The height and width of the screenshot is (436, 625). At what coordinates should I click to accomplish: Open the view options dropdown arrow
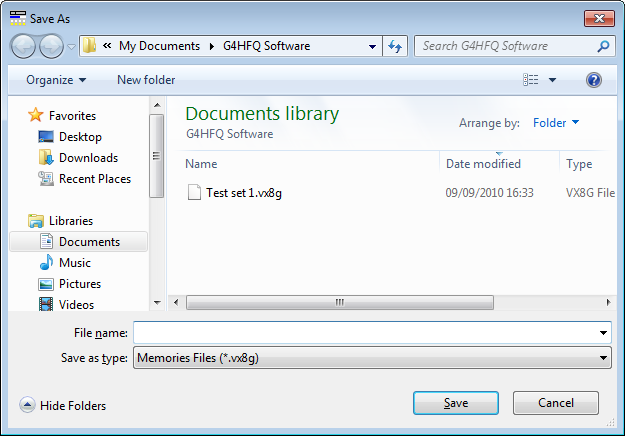pyautogui.click(x=552, y=80)
